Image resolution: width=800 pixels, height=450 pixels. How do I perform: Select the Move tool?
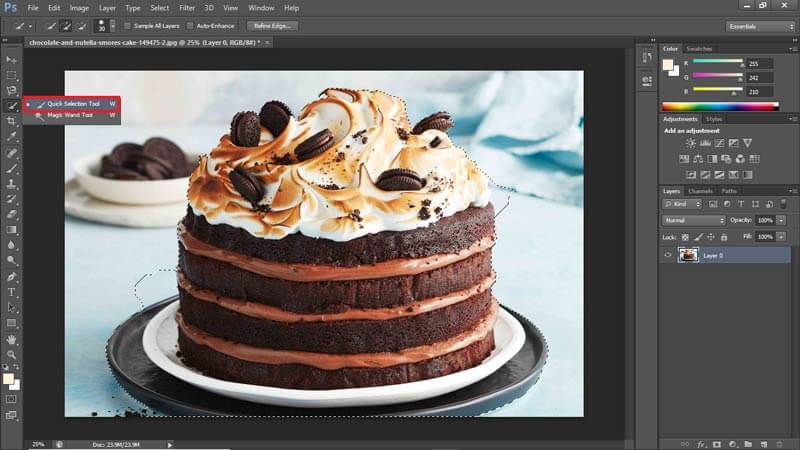12,60
